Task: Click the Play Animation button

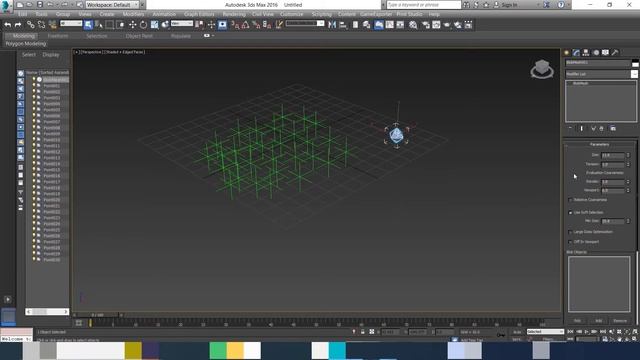Action: pyautogui.click(x=587, y=332)
